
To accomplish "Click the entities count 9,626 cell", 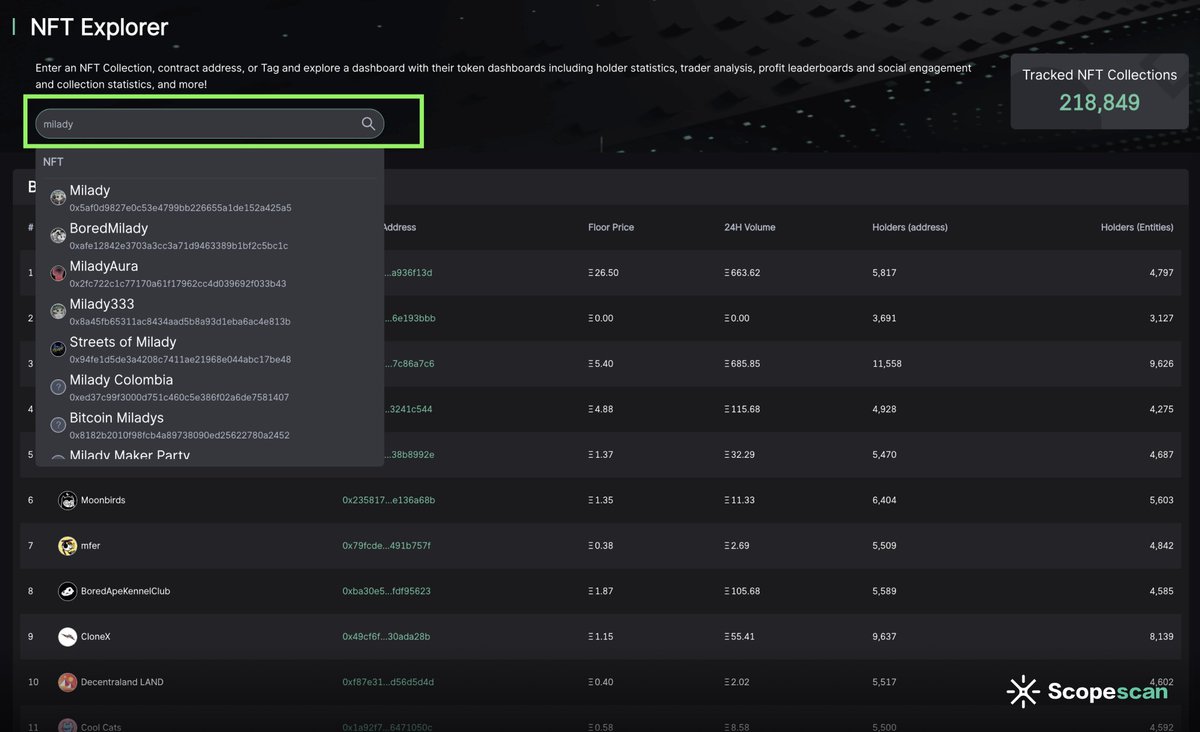I will click(x=1160, y=364).
